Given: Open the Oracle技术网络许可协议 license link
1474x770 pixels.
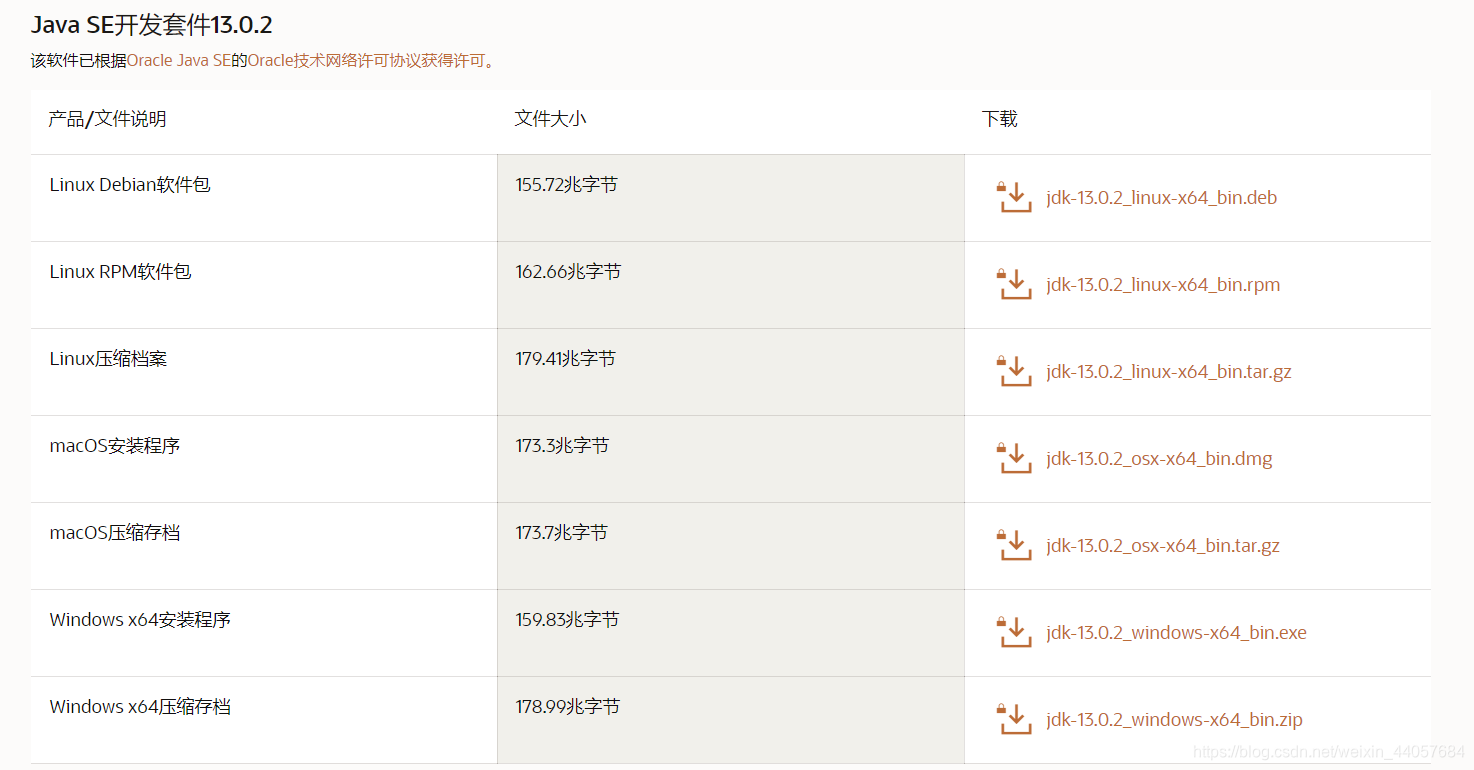Looking at the screenshot, I should coord(366,61).
